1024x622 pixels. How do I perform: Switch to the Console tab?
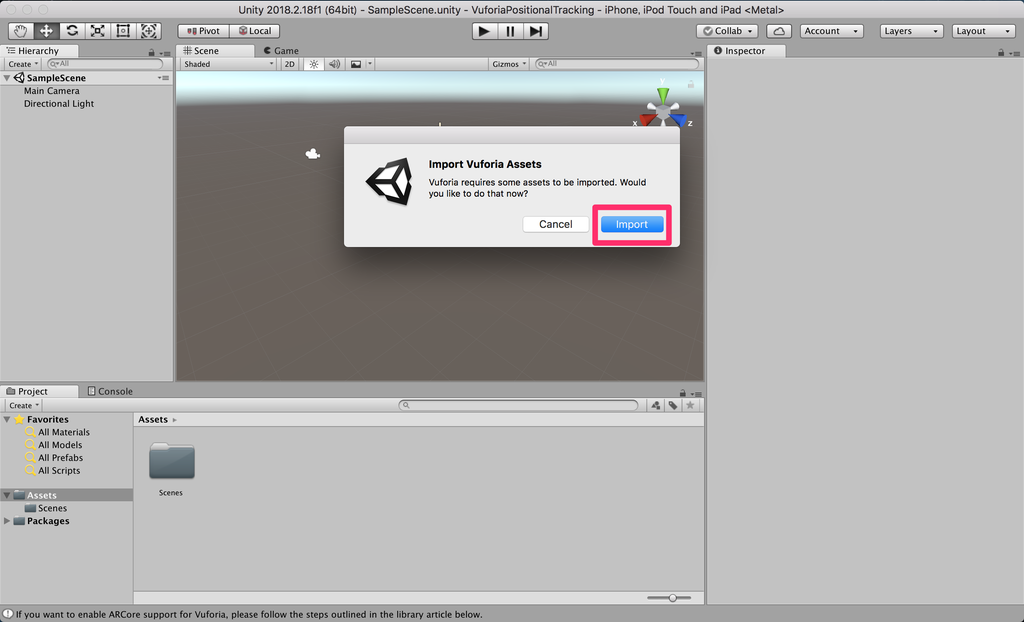(x=110, y=391)
